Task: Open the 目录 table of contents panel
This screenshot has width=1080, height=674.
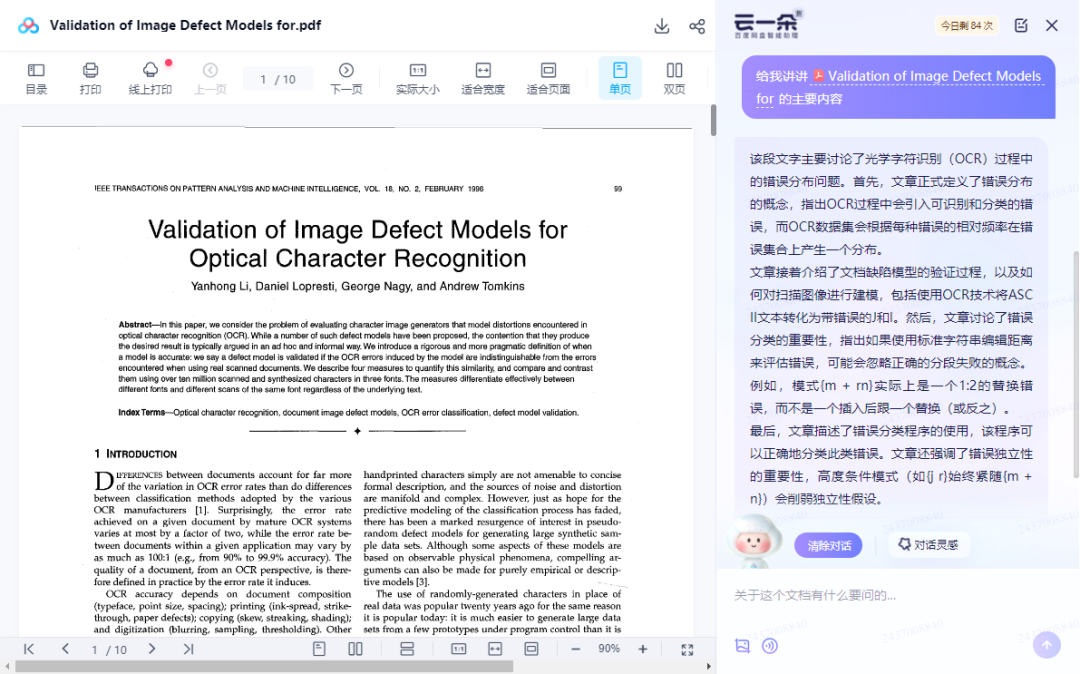Action: (37, 78)
